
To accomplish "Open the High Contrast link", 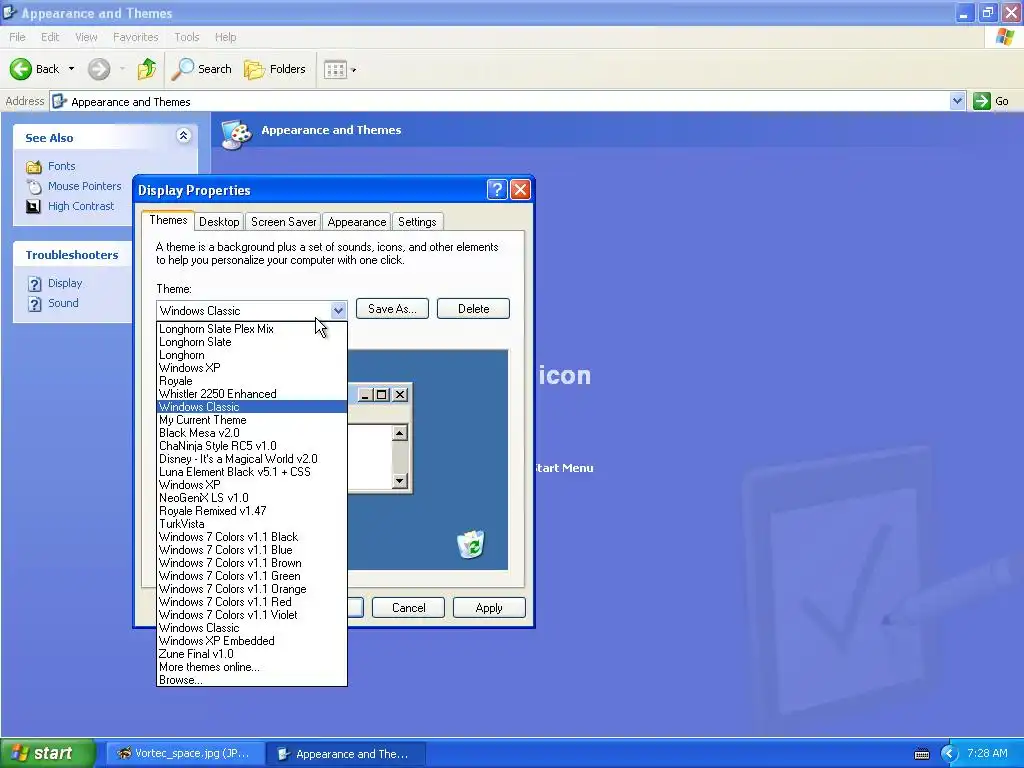I will (x=81, y=206).
